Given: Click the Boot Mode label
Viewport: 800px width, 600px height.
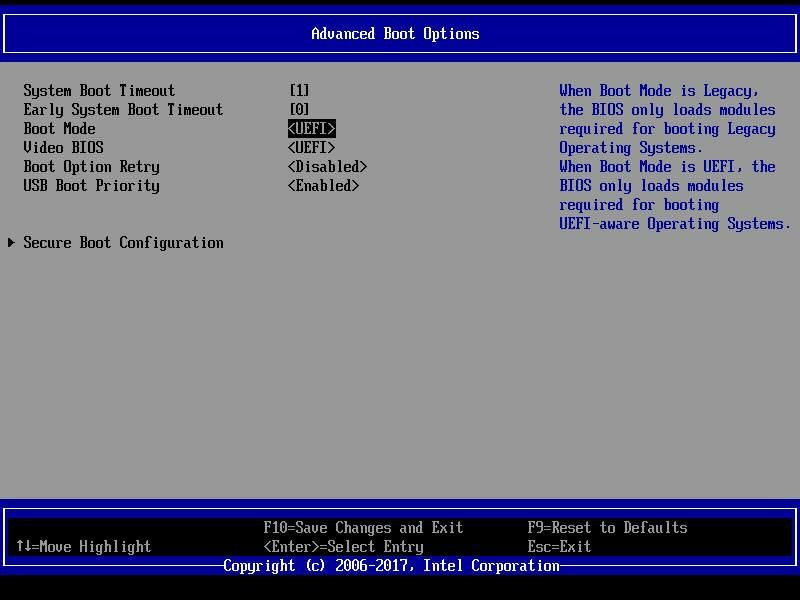Looking at the screenshot, I should [59, 129].
